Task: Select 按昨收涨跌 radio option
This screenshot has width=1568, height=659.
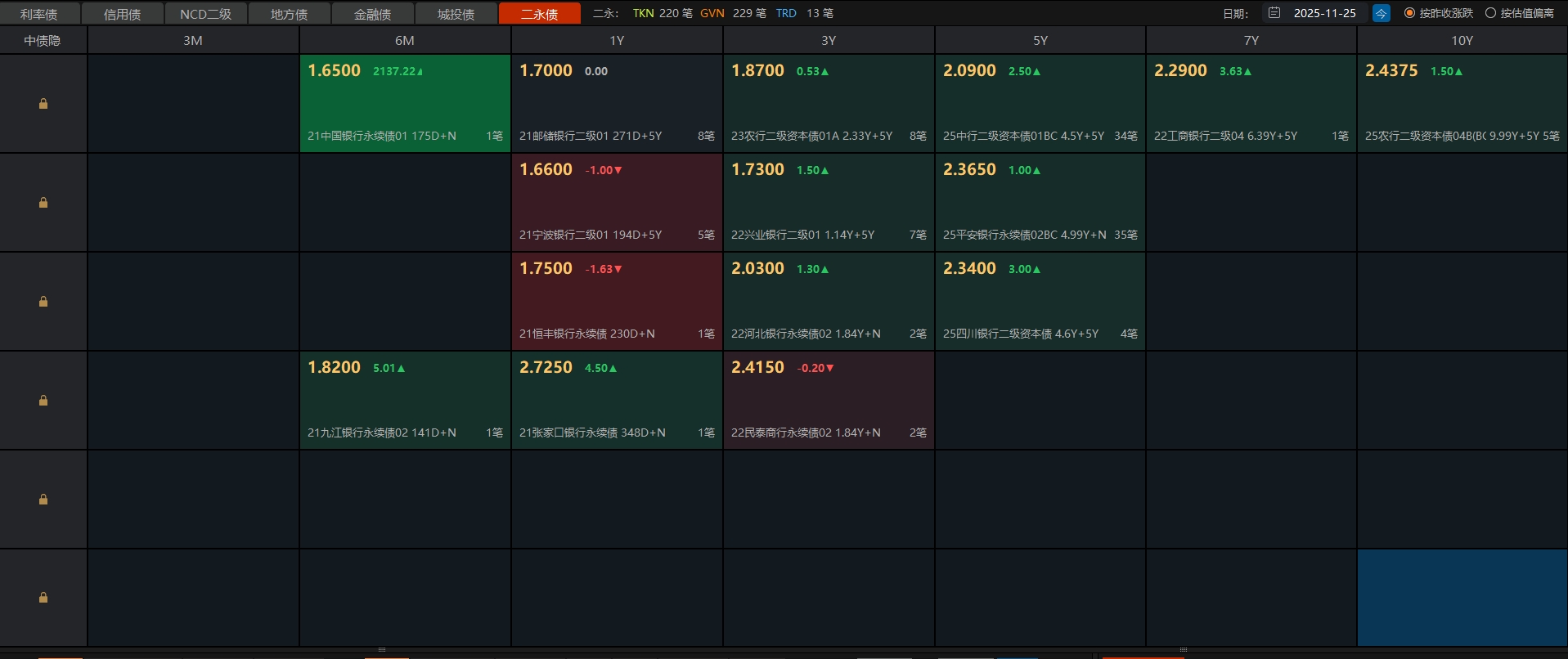Action: [1439, 13]
